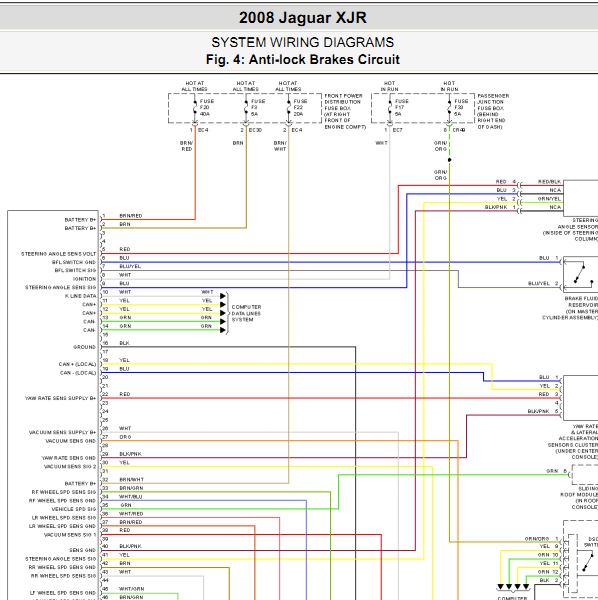Click the "IGNITION" pin label
The image size is (598, 600).
[84, 279]
